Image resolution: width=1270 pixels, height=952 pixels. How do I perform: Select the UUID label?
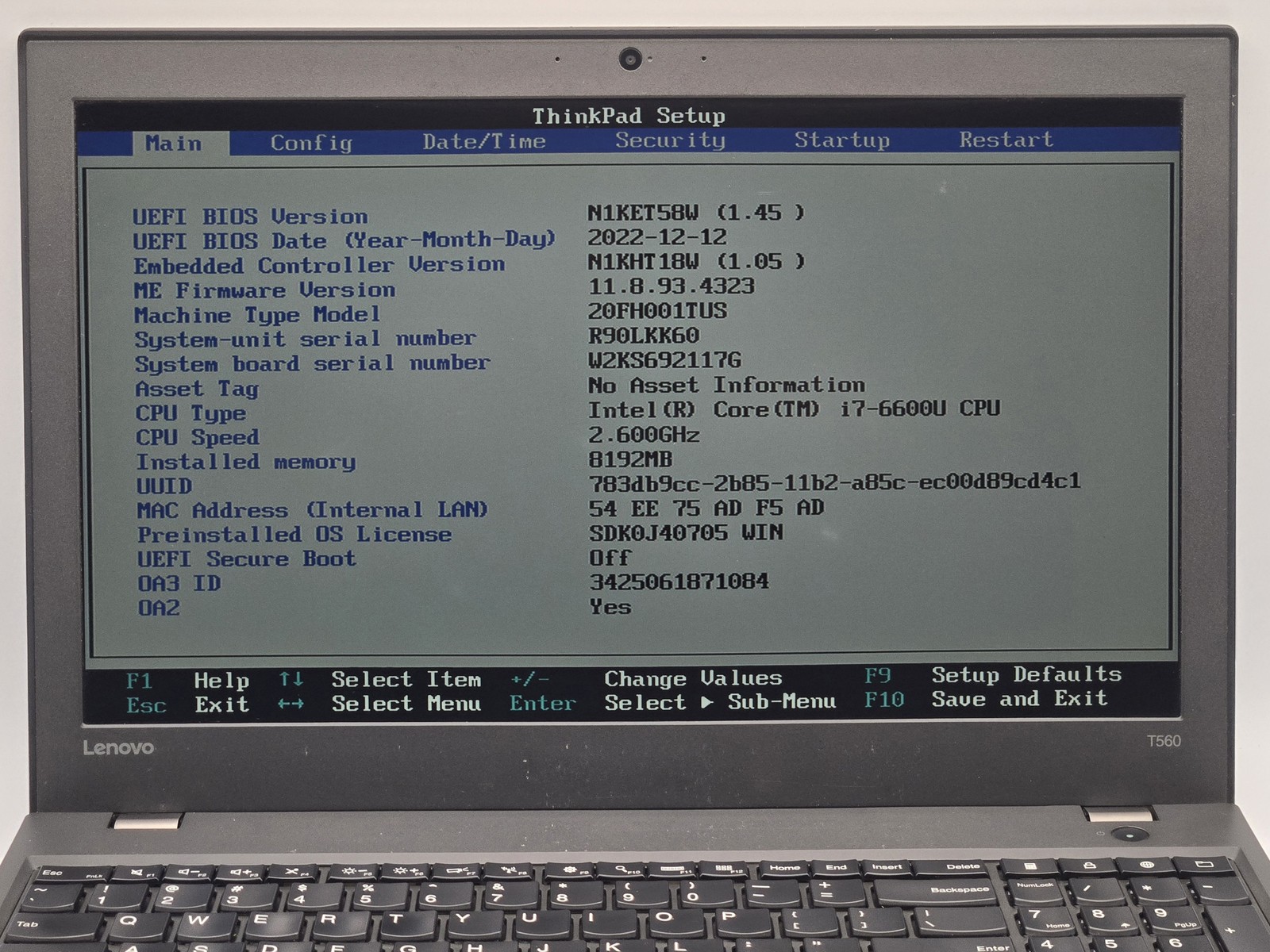[x=164, y=486]
